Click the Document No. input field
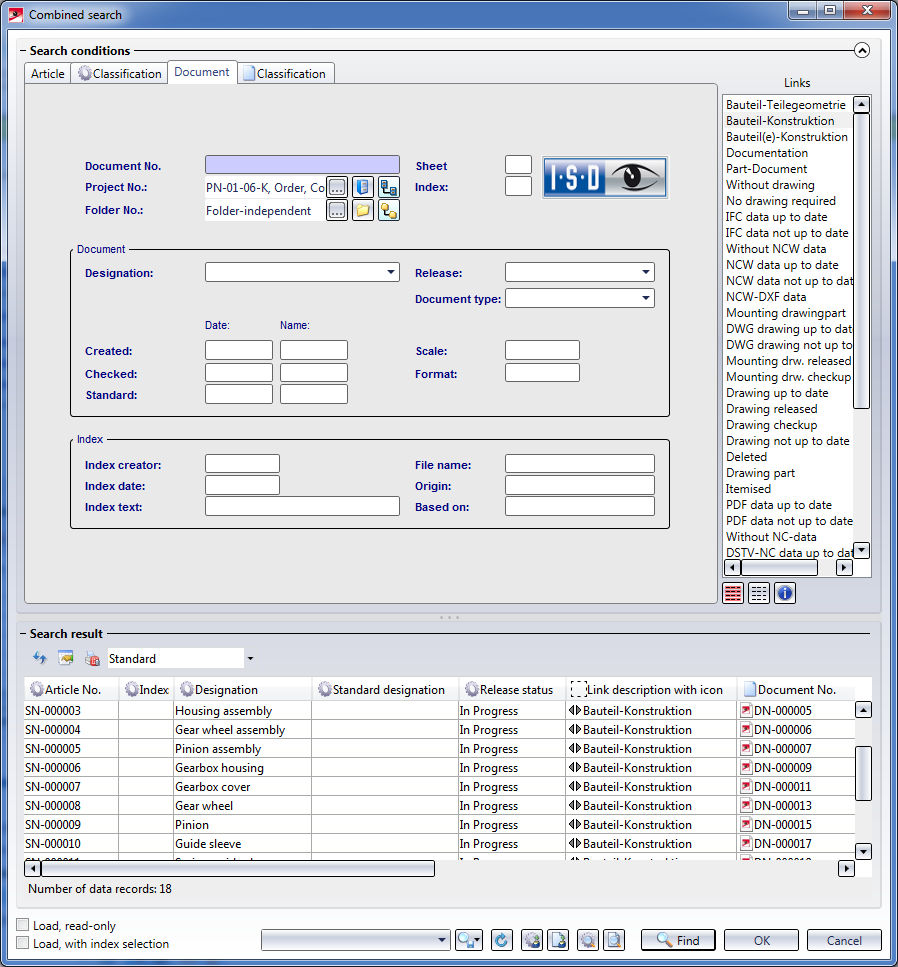 tap(302, 165)
